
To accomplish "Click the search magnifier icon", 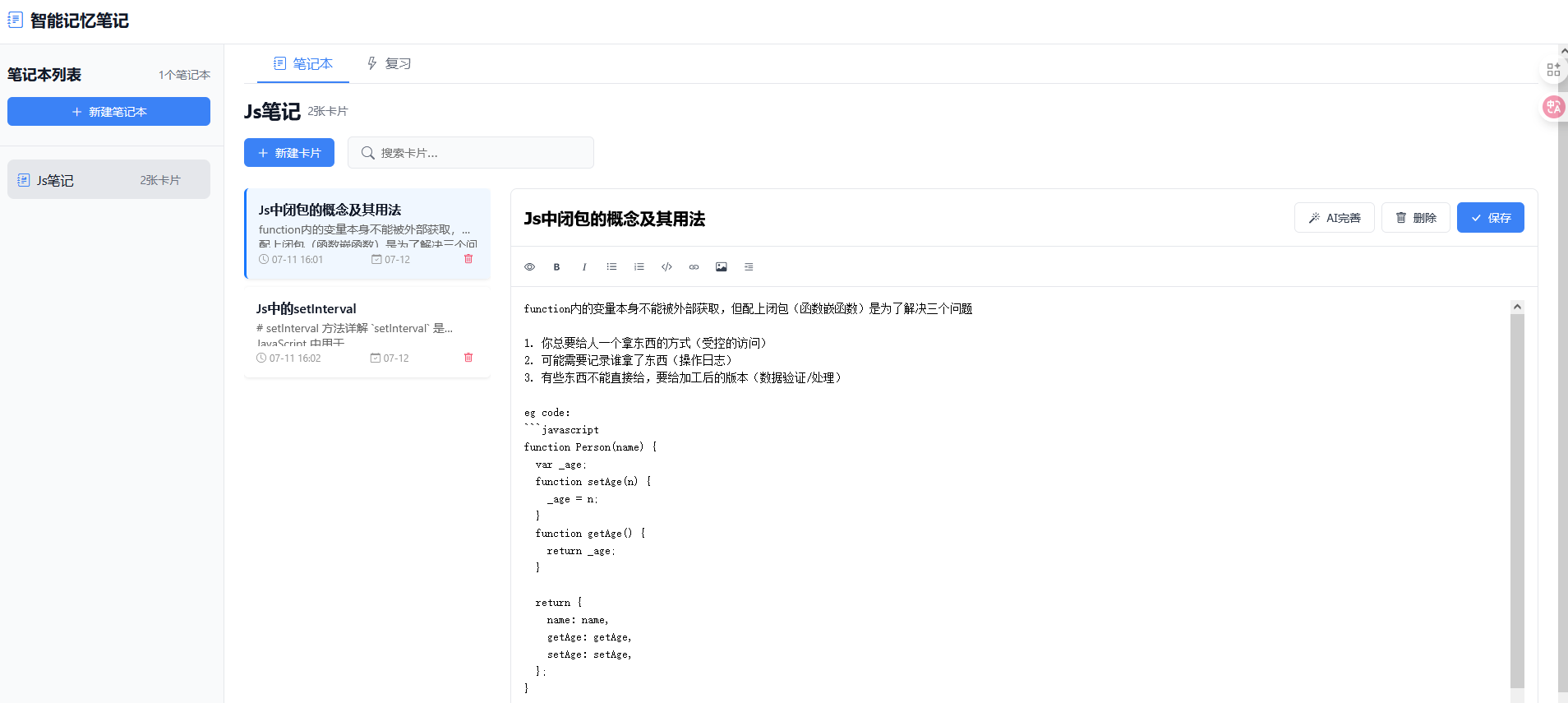I will pos(368,153).
